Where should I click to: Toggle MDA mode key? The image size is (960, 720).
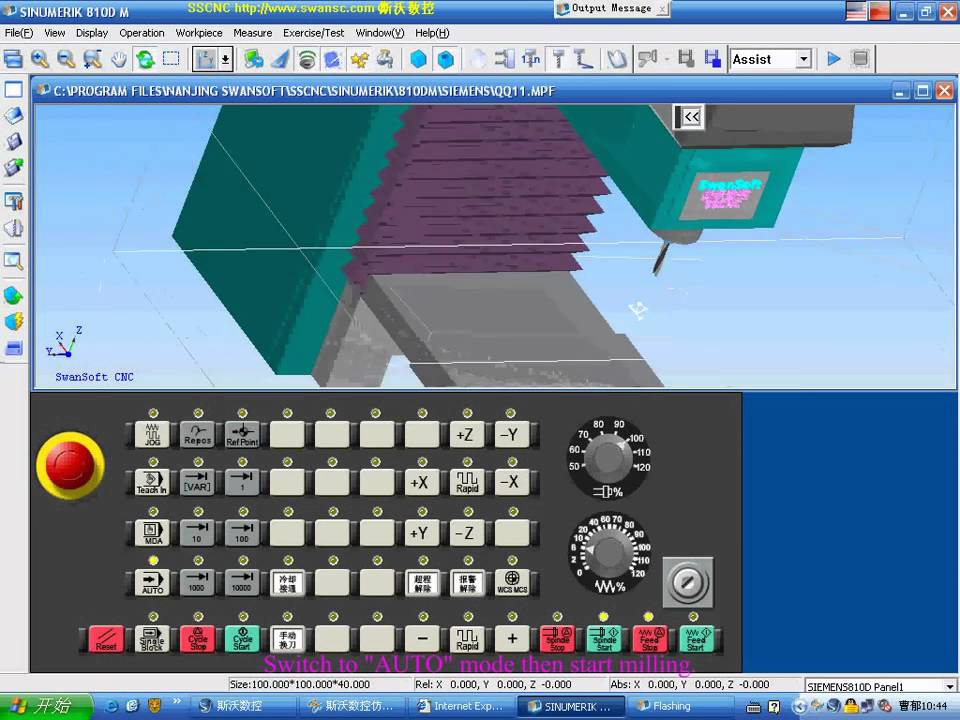pos(152,533)
